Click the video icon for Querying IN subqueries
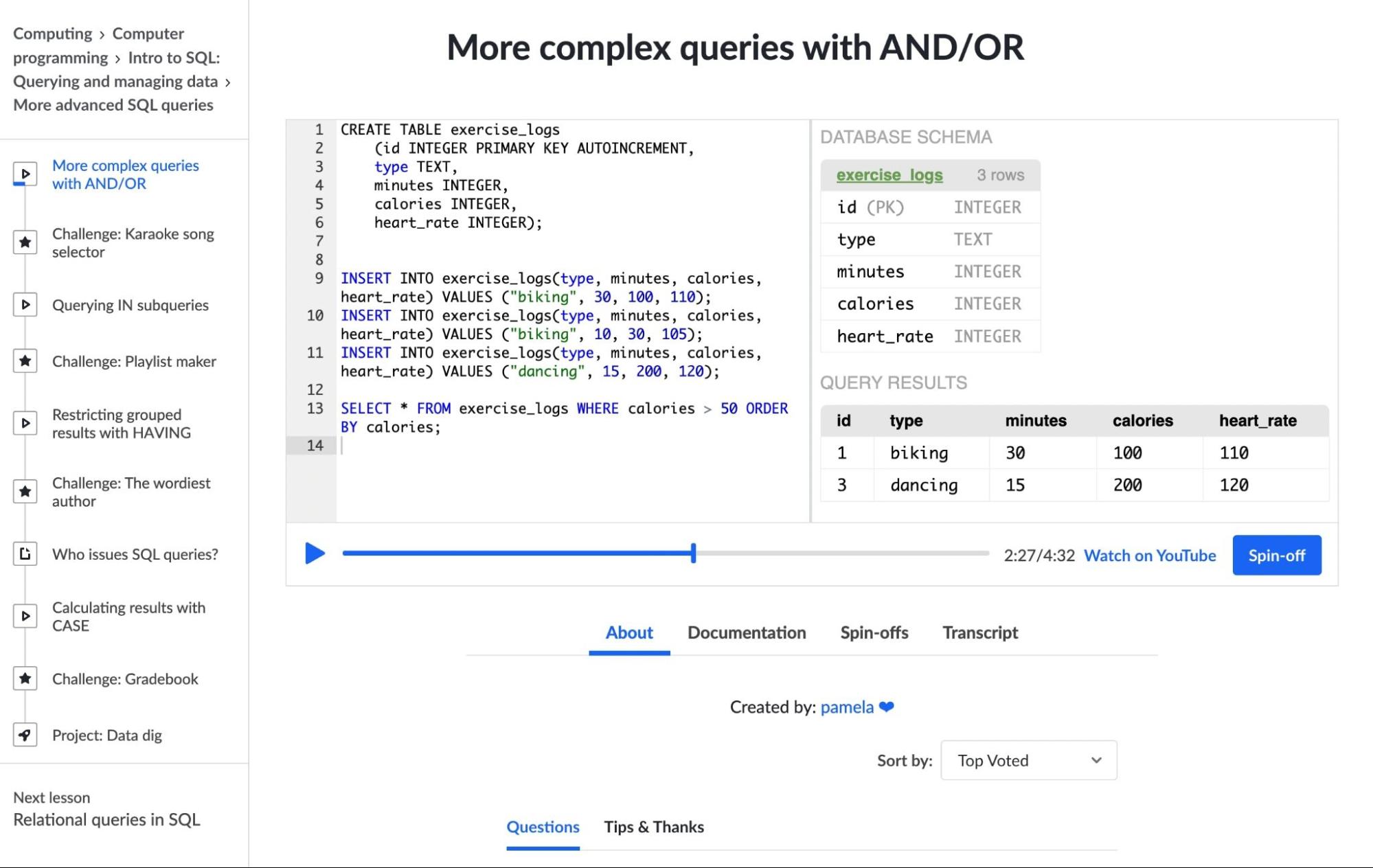Viewport: 1373px width, 868px height. (x=25, y=305)
